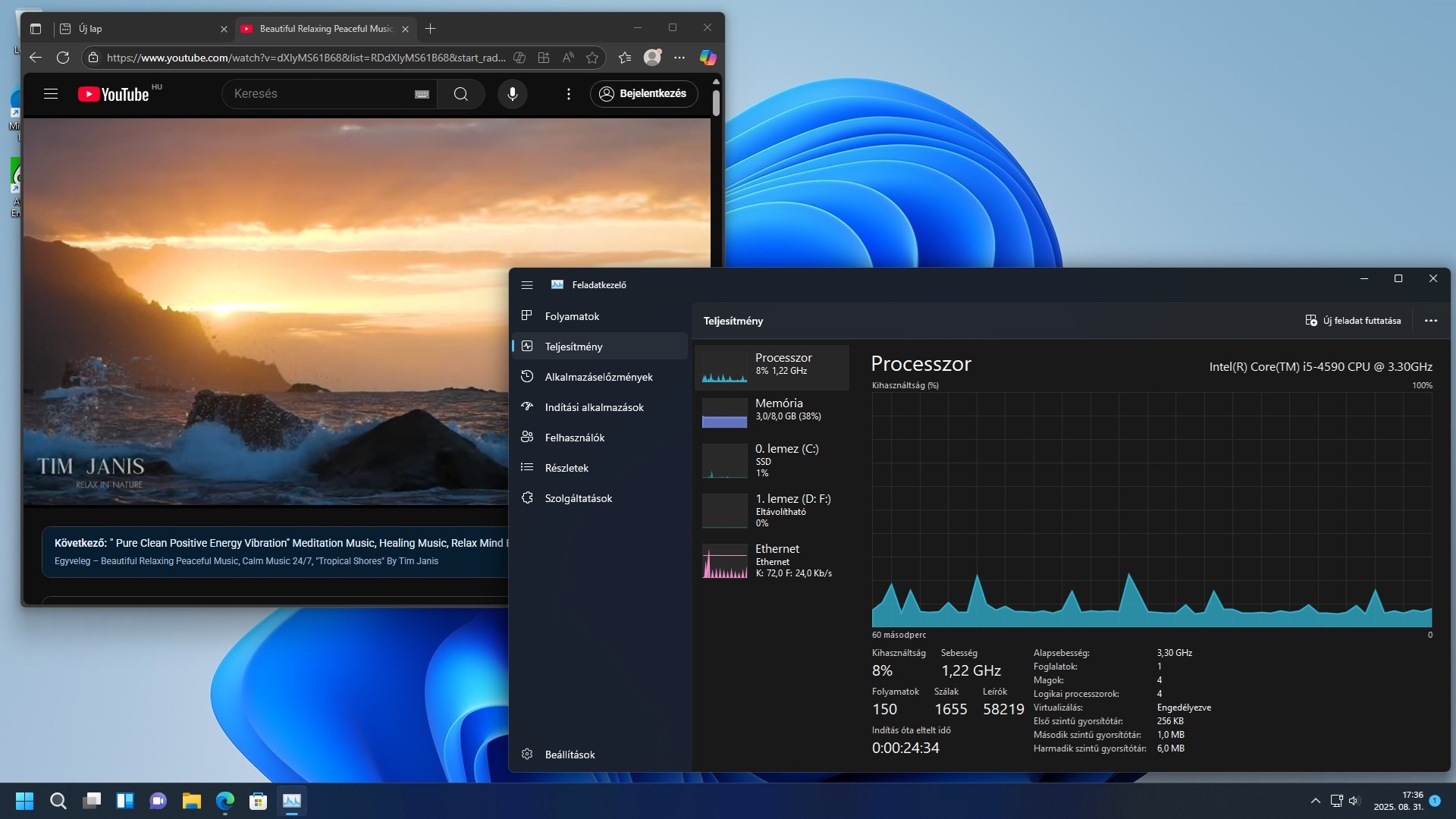Select Memória performance graph thumbnail
The image size is (1456, 819).
pyautogui.click(x=724, y=413)
